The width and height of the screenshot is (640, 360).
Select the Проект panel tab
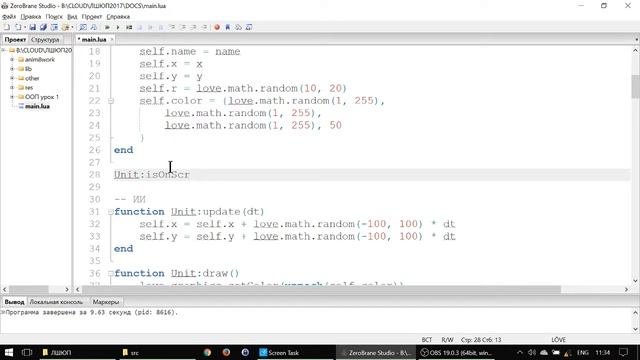[15, 40]
